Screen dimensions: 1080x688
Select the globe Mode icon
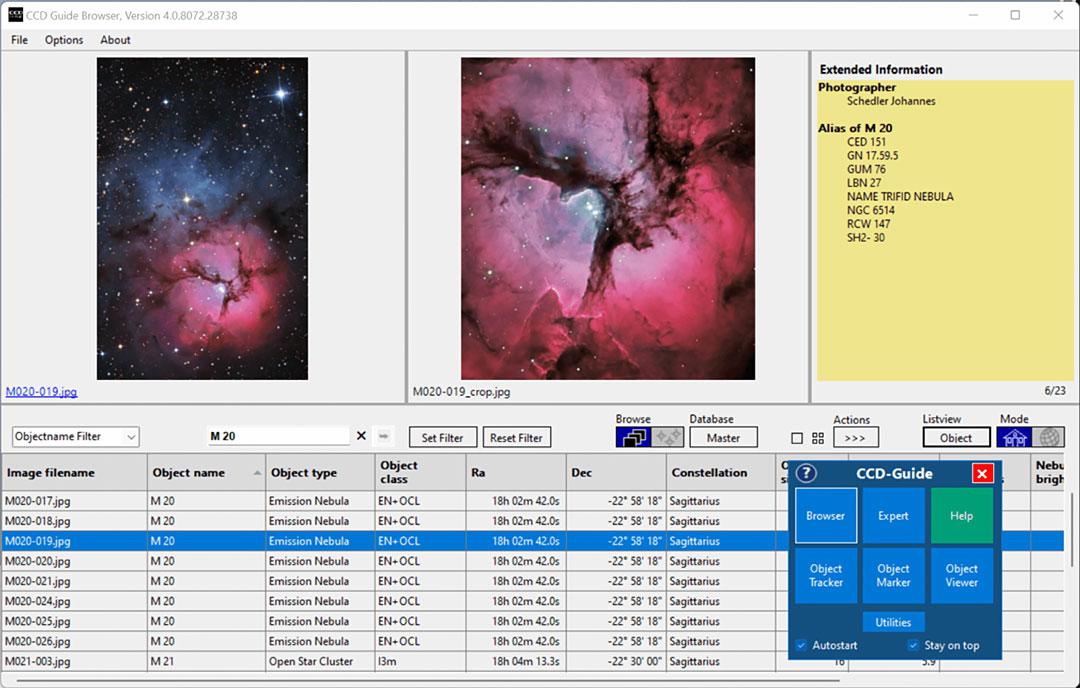coord(1048,437)
